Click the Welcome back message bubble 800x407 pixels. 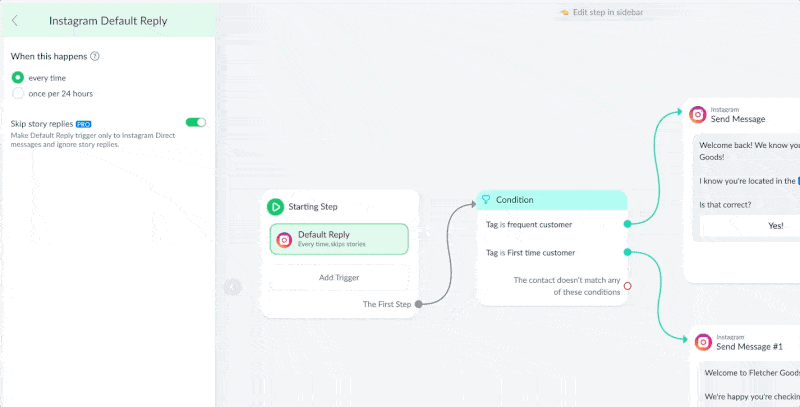tap(746, 187)
